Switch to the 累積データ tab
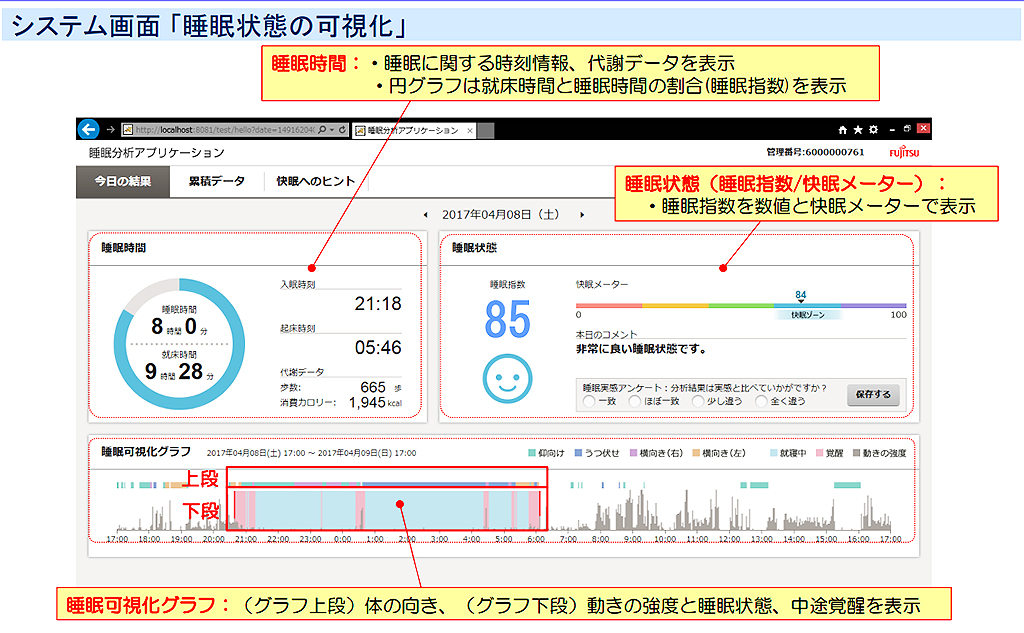 click(216, 181)
